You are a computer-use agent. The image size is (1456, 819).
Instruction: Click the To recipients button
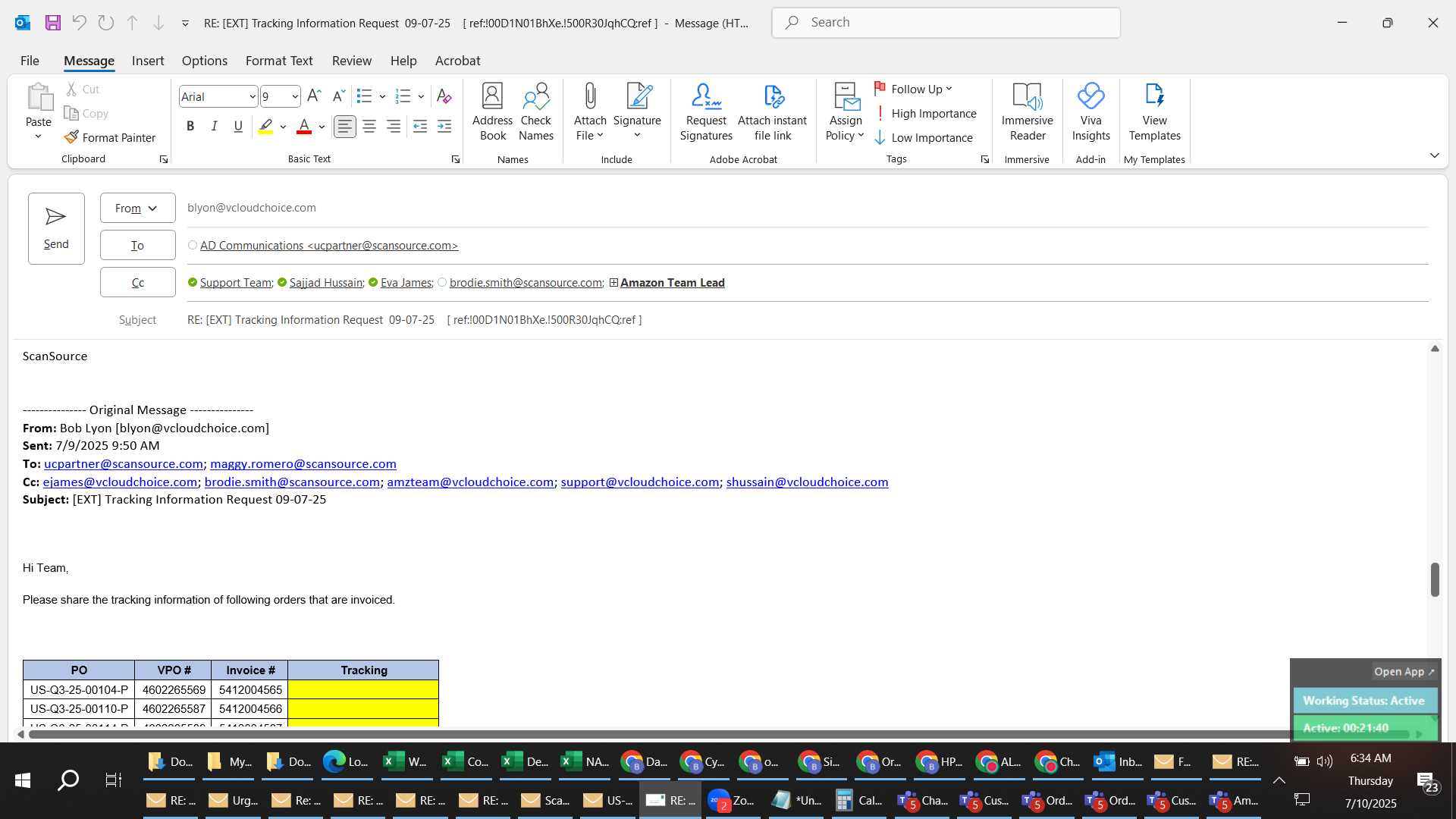coord(137,245)
